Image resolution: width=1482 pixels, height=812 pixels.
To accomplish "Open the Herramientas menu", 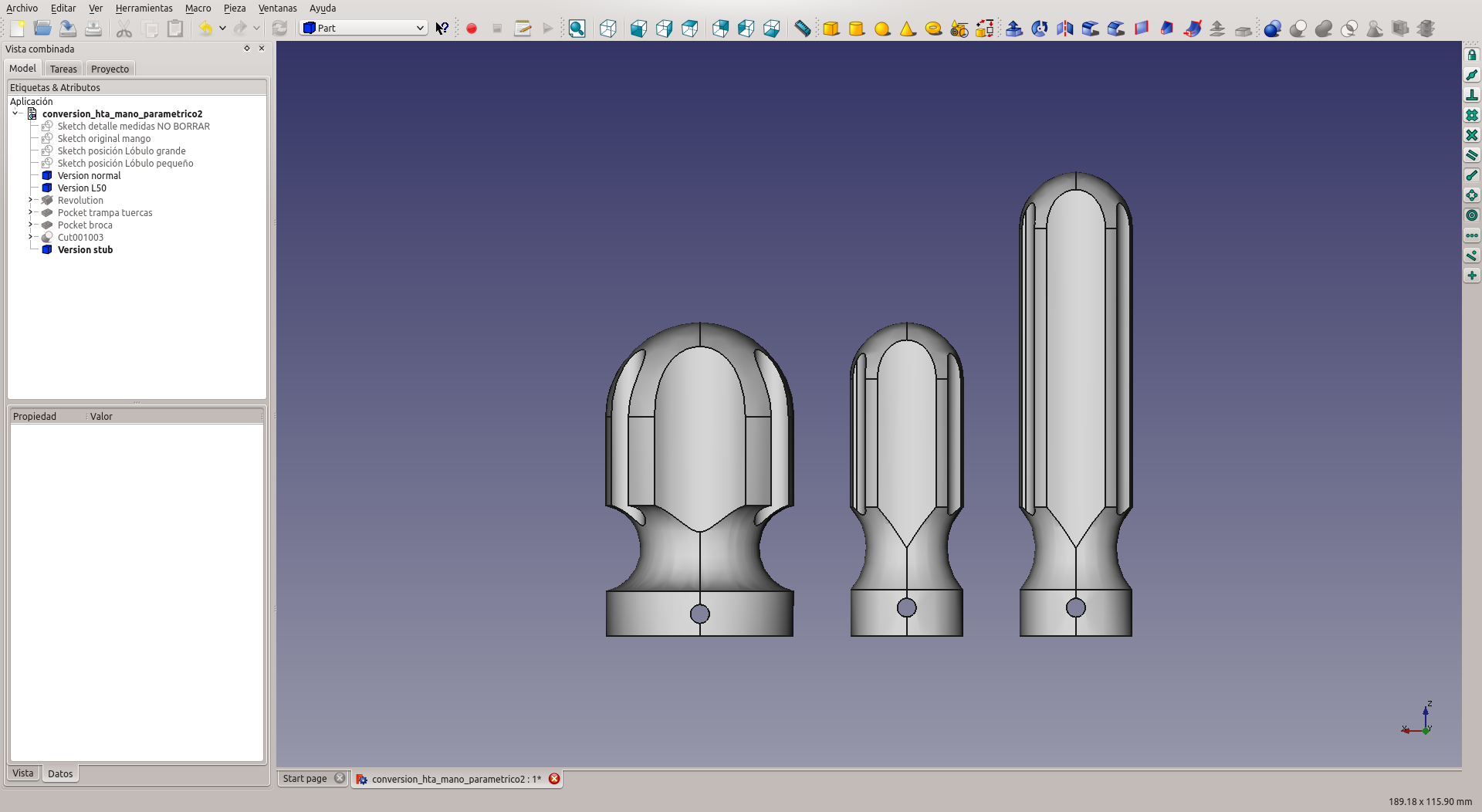I will click(144, 8).
